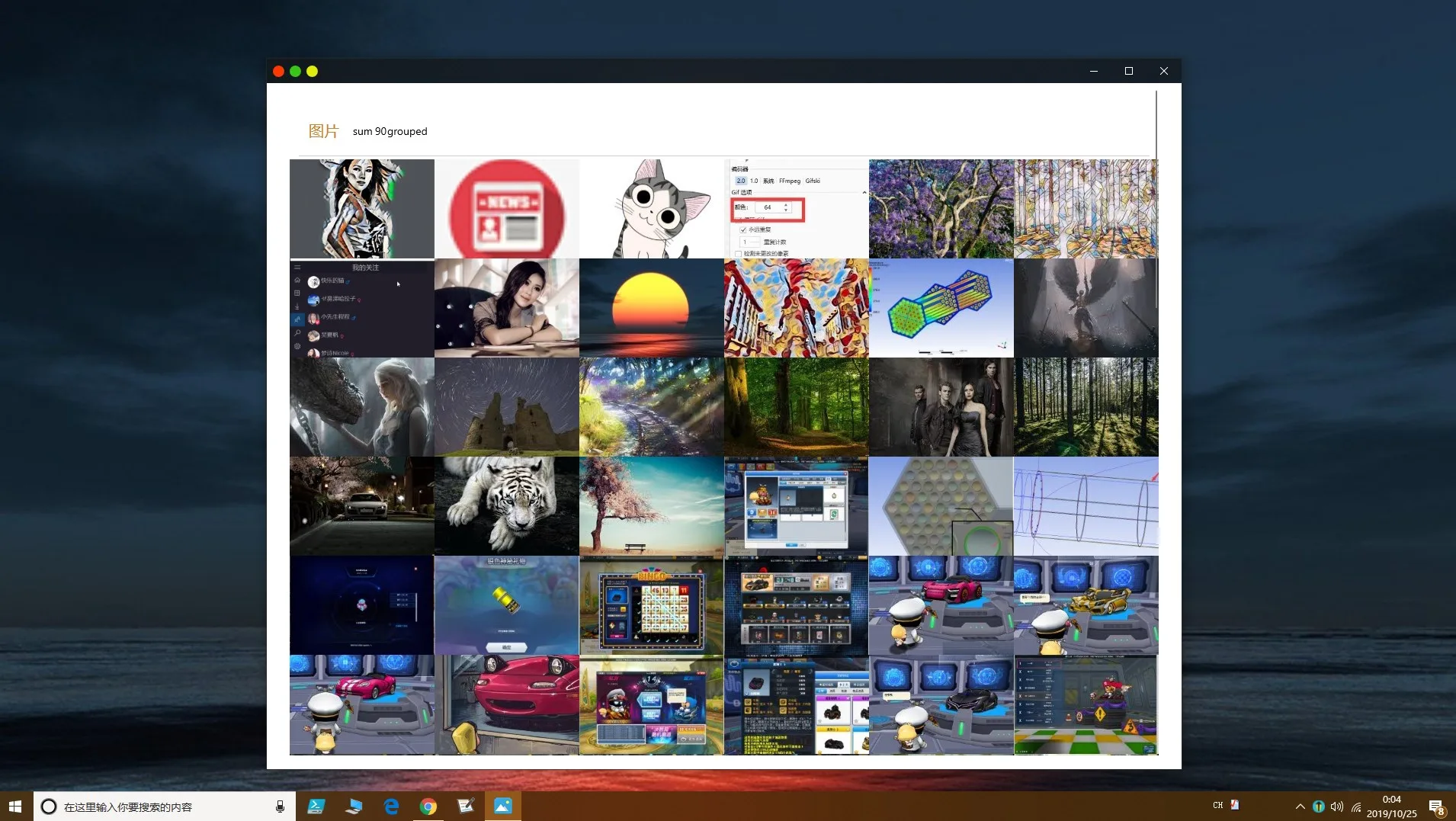The image size is (1456, 821).
Task: Open the BINGO game thumbnail
Action: point(652,605)
